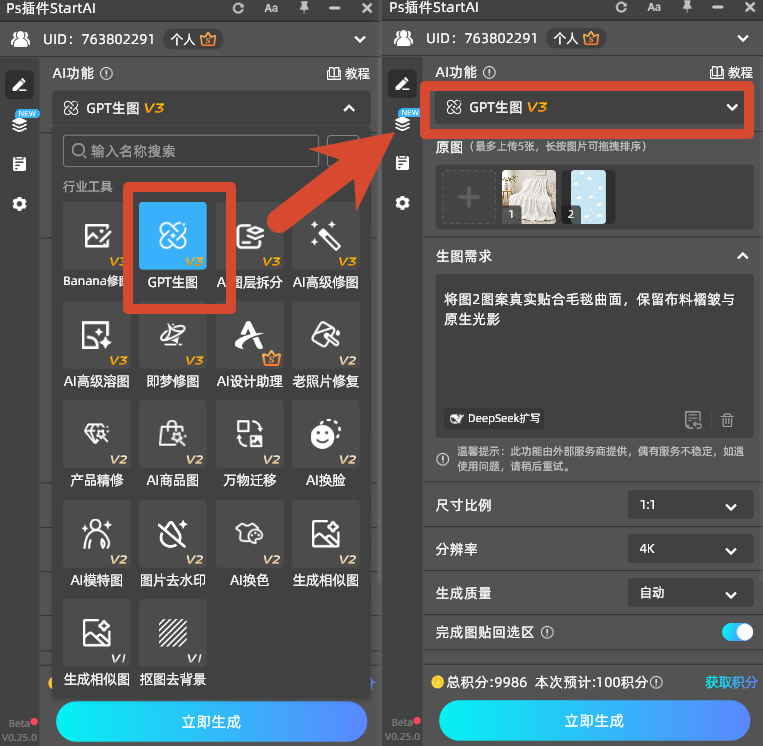
Task: Open the 抠图去背景 tool
Action: [173, 633]
